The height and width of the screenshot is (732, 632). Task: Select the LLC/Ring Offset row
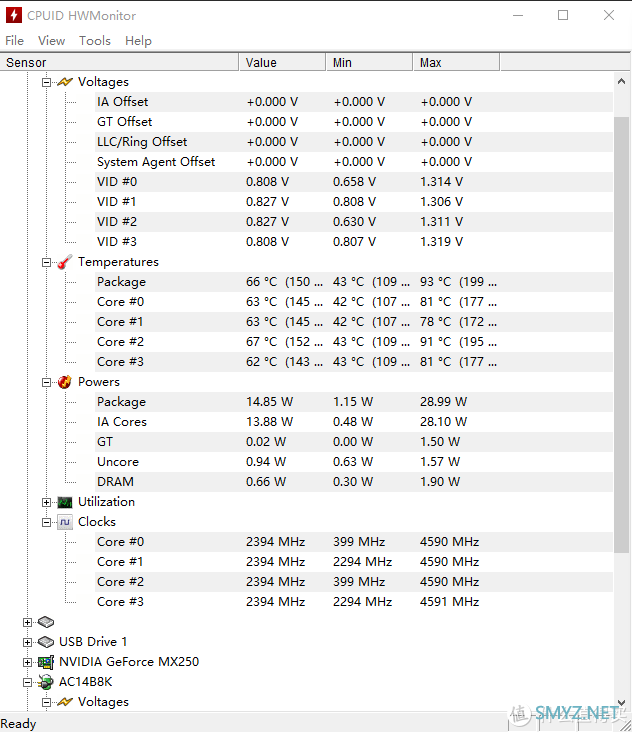(354, 142)
